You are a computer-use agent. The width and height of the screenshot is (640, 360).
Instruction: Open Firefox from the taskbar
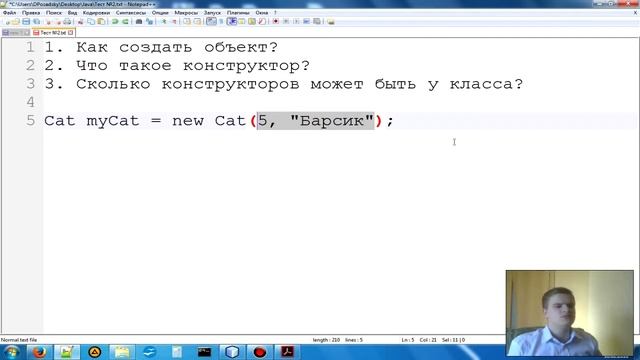click(x=39, y=352)
